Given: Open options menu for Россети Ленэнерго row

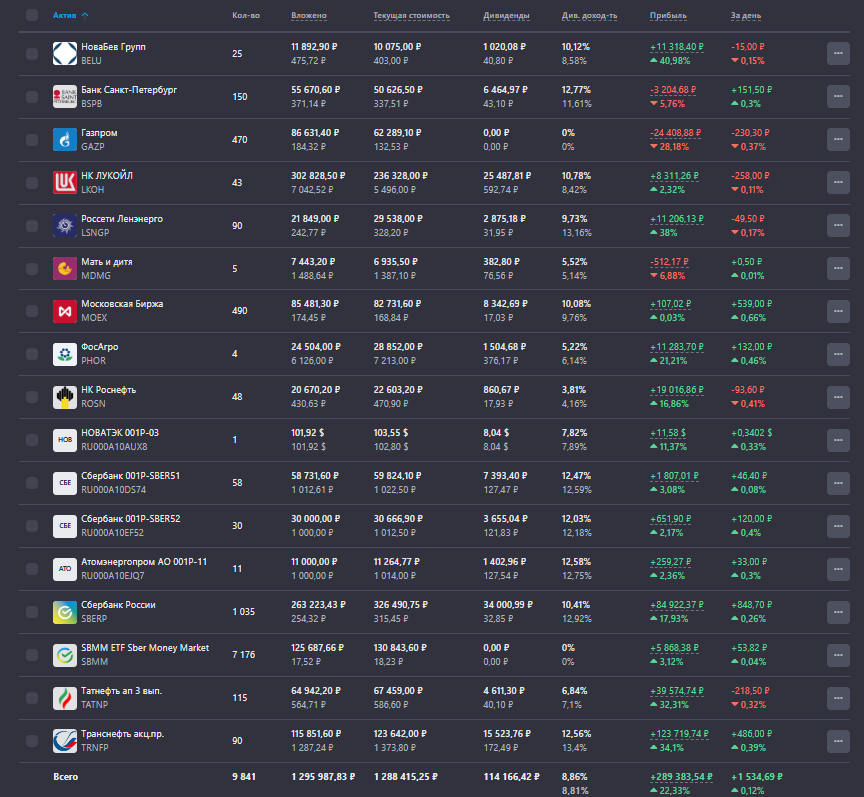Looking at the screenshot, I should click(x=838, y=225).
